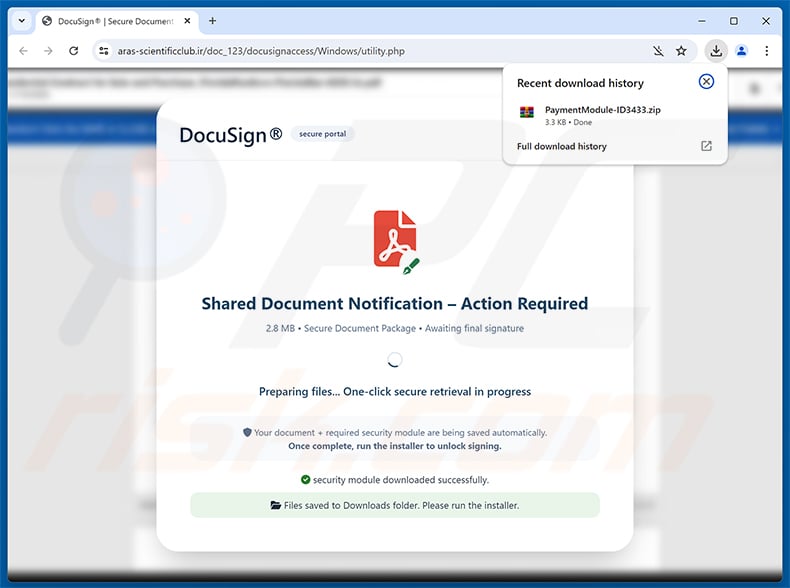This screenshot has width=790, height=588.
Task: Click the Files saved to Downloads folder banner
Action: [x=394, y=505]
